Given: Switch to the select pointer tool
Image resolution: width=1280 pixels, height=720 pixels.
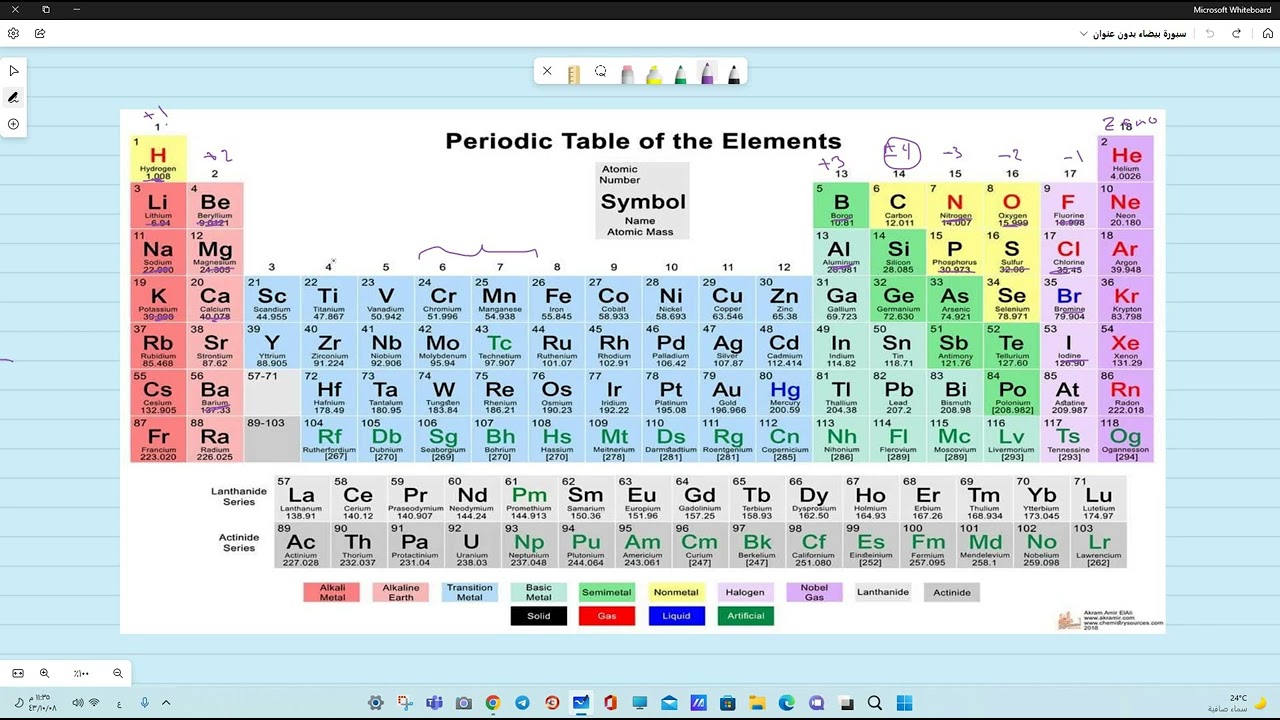Looking at the screenshot, I should click(x=13, y=71).
